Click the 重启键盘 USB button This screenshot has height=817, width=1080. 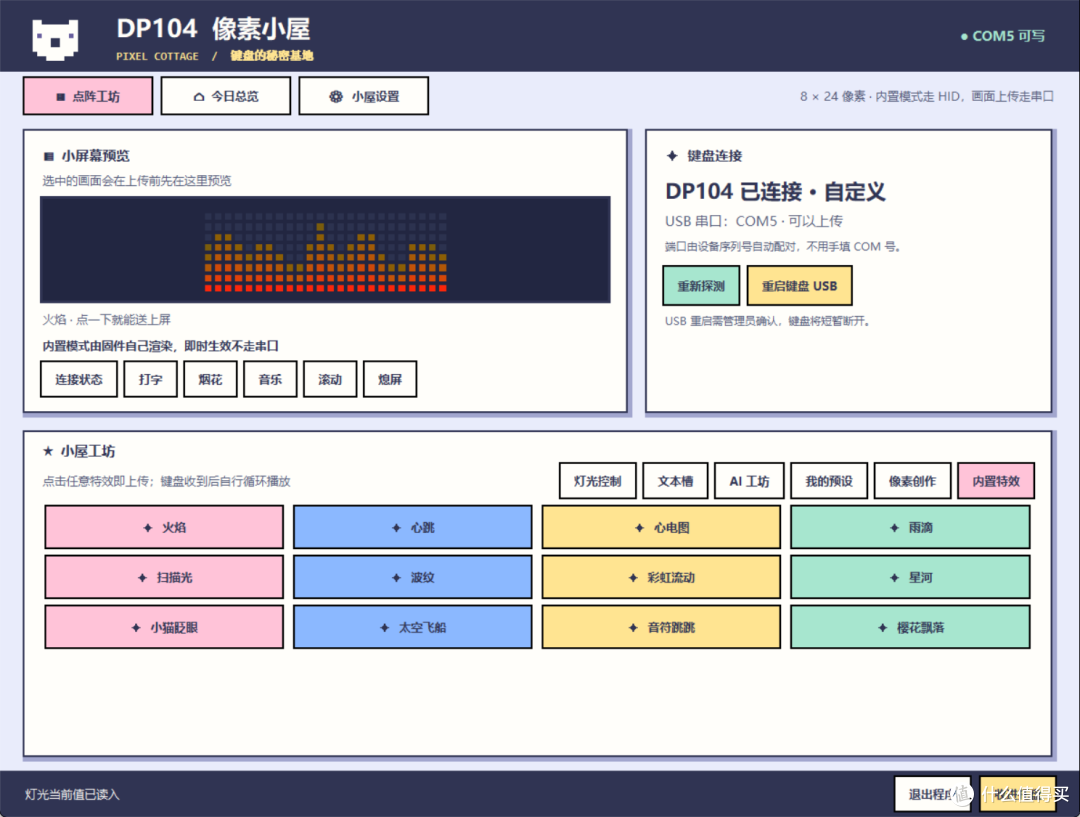[x=799, y=286]
